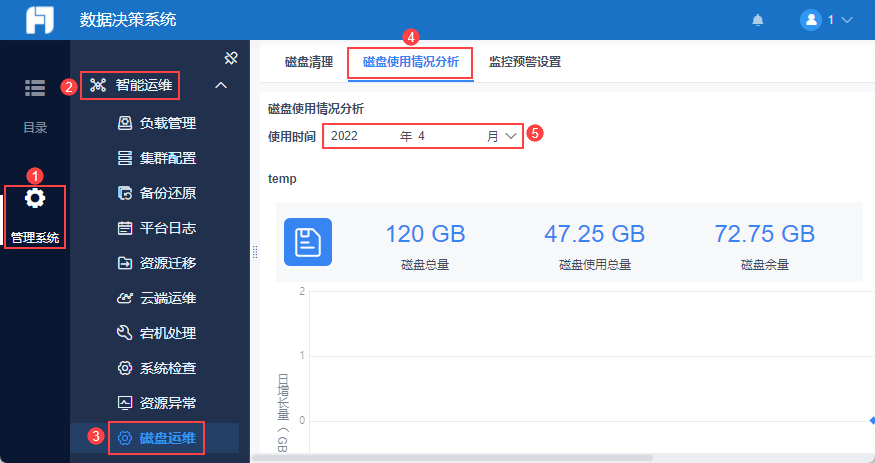Open 集群配置 menu entry
Viewport: 875px width, 463px height.
coord(168,158)
